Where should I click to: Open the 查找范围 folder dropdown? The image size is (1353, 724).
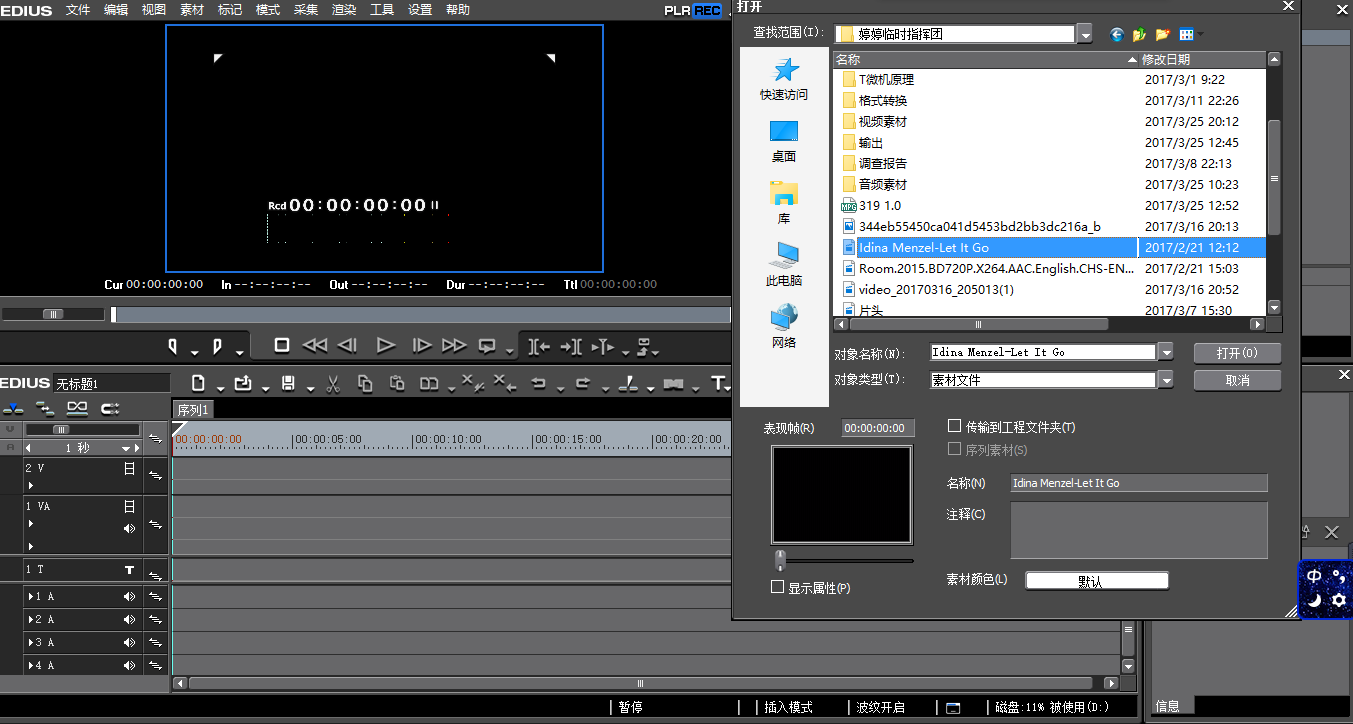coord(1085,34)
